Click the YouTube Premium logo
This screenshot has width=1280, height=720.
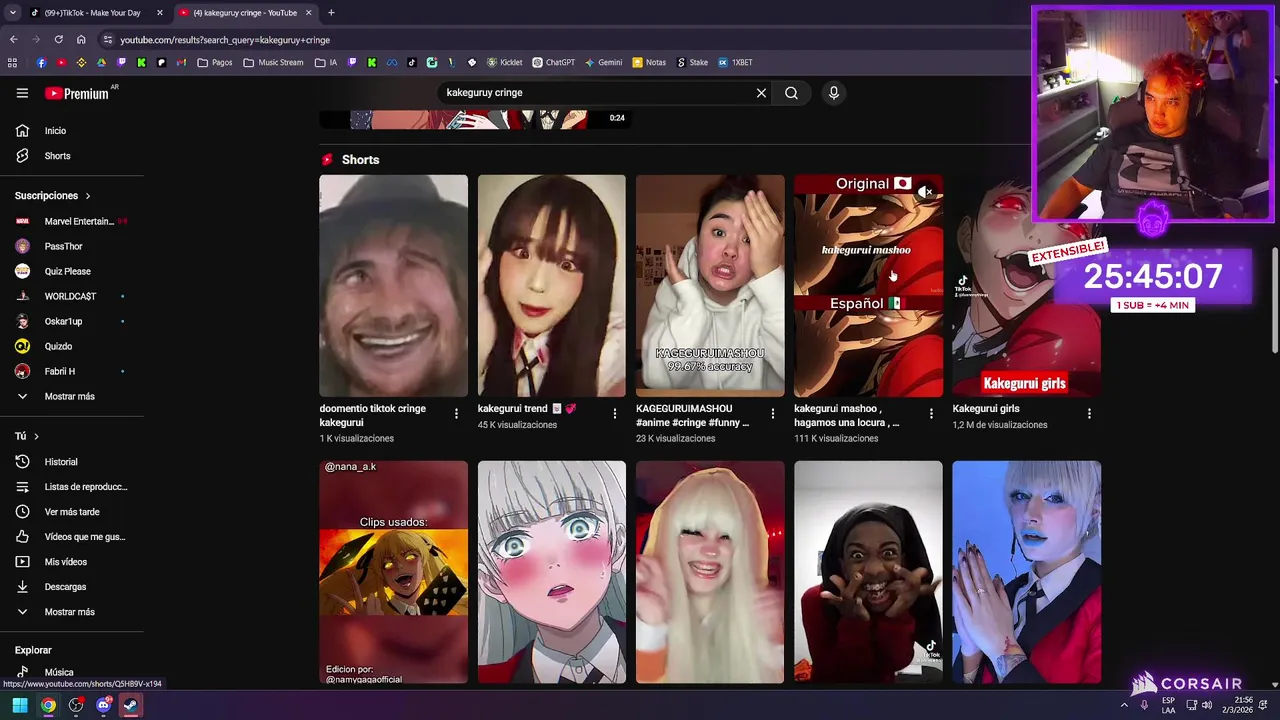point(77,93)
